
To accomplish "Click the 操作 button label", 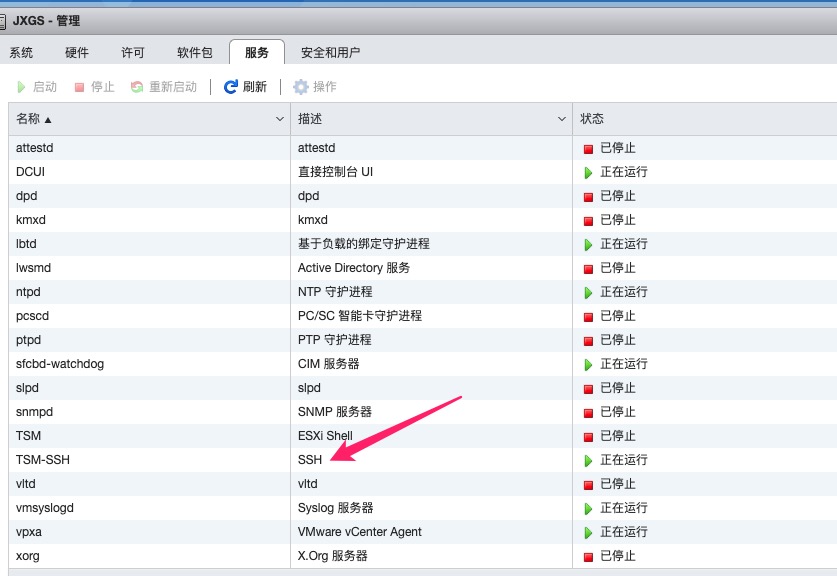I will coord(325,86).
